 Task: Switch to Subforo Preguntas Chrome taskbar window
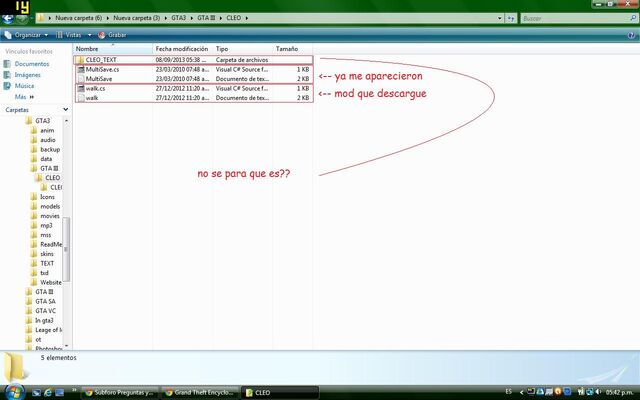120,393
